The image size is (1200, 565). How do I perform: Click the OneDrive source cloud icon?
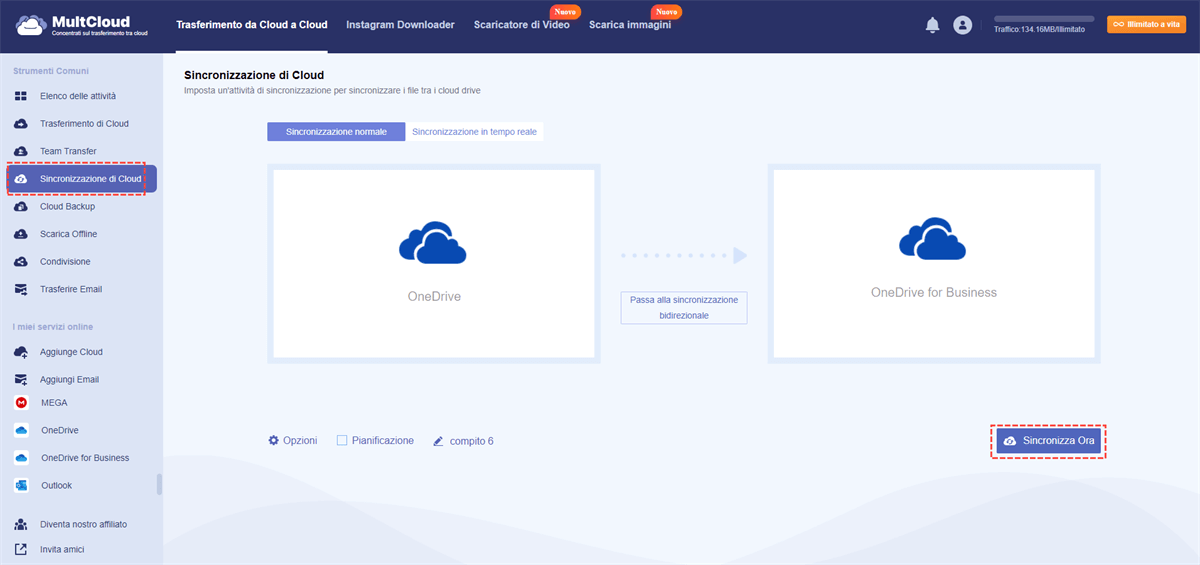pos(433,245)
